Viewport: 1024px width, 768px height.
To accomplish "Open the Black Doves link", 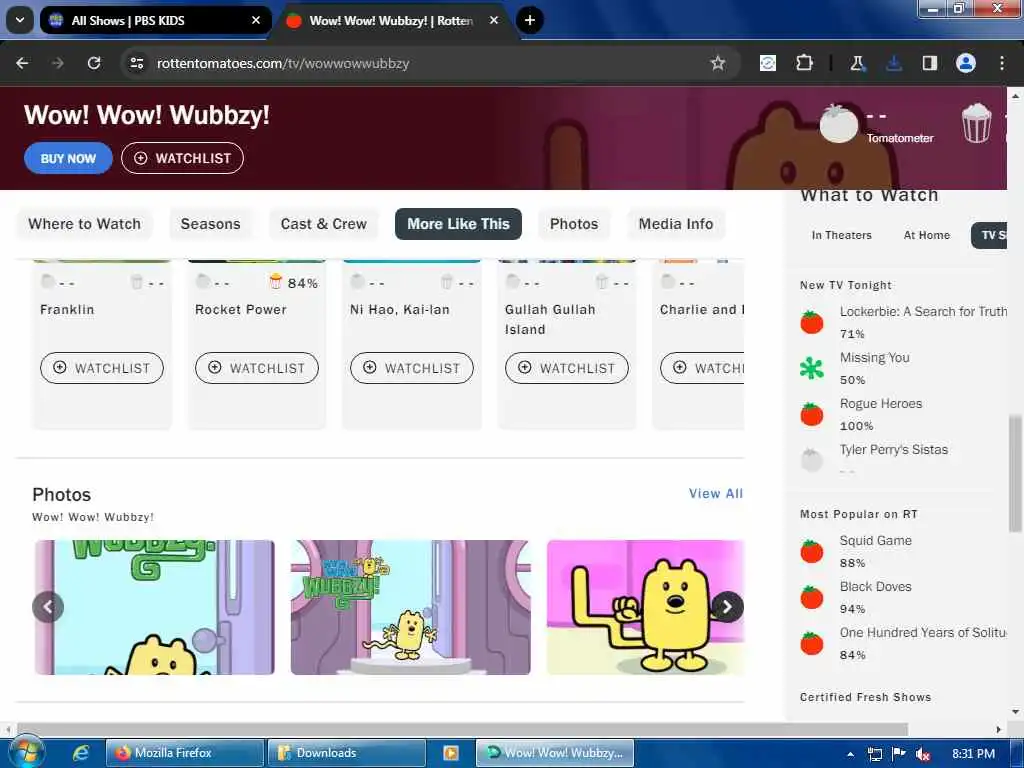I will [876, 586].
